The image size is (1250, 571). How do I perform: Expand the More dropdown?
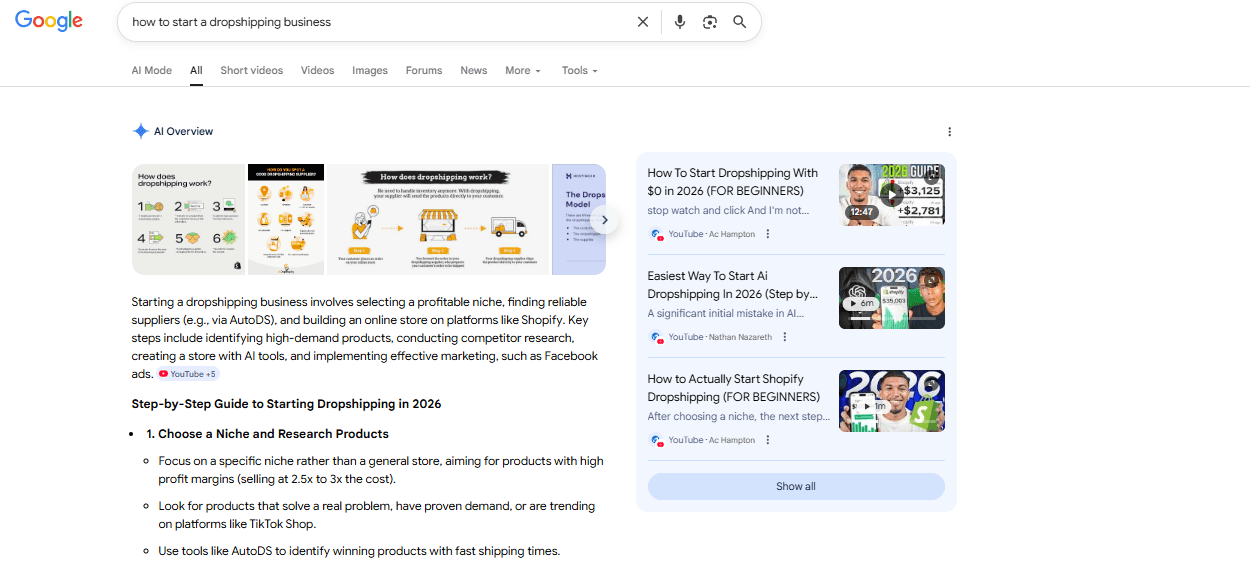point(523,71)
